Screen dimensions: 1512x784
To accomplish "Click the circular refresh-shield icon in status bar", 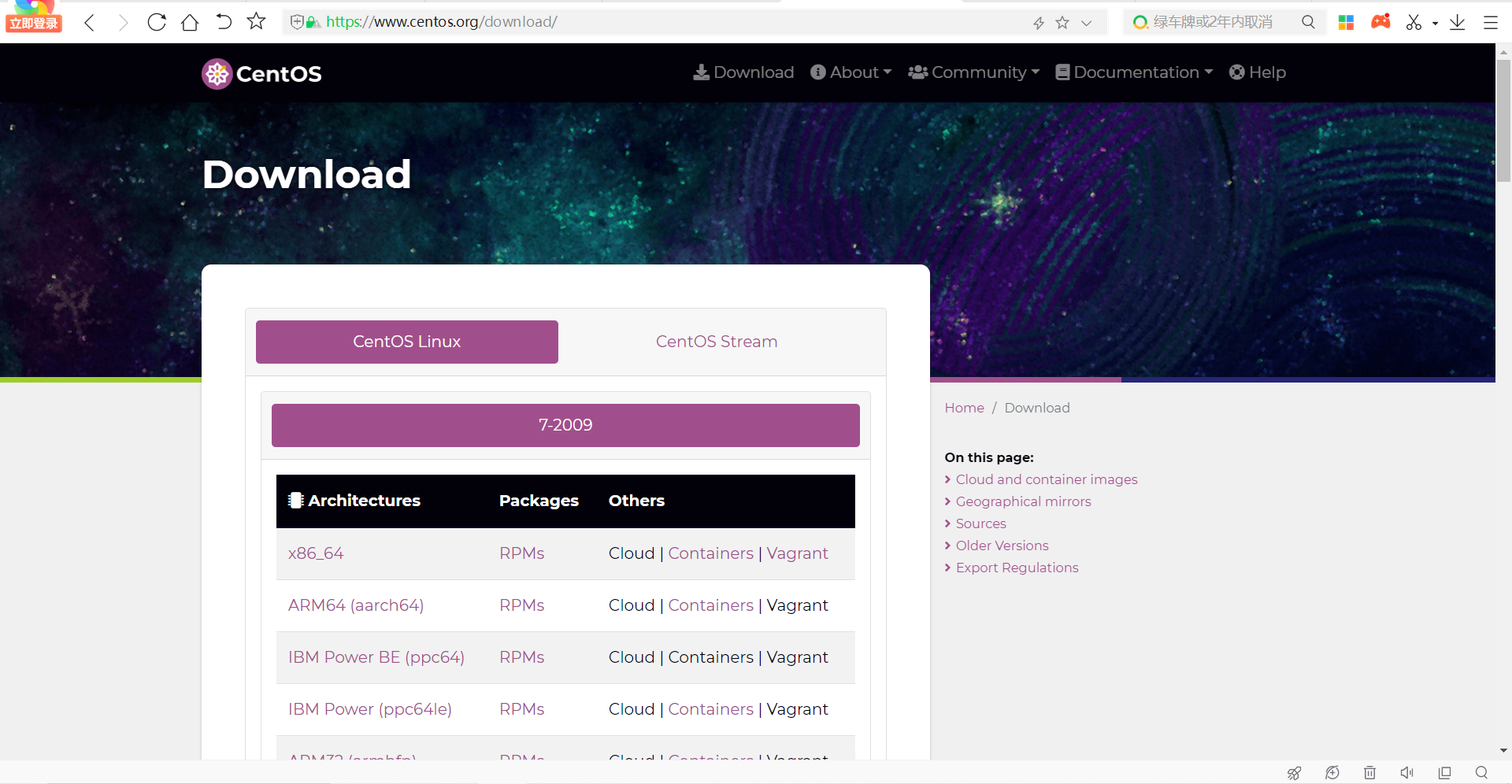I will pyautogui.click(x=1332, y=773).
